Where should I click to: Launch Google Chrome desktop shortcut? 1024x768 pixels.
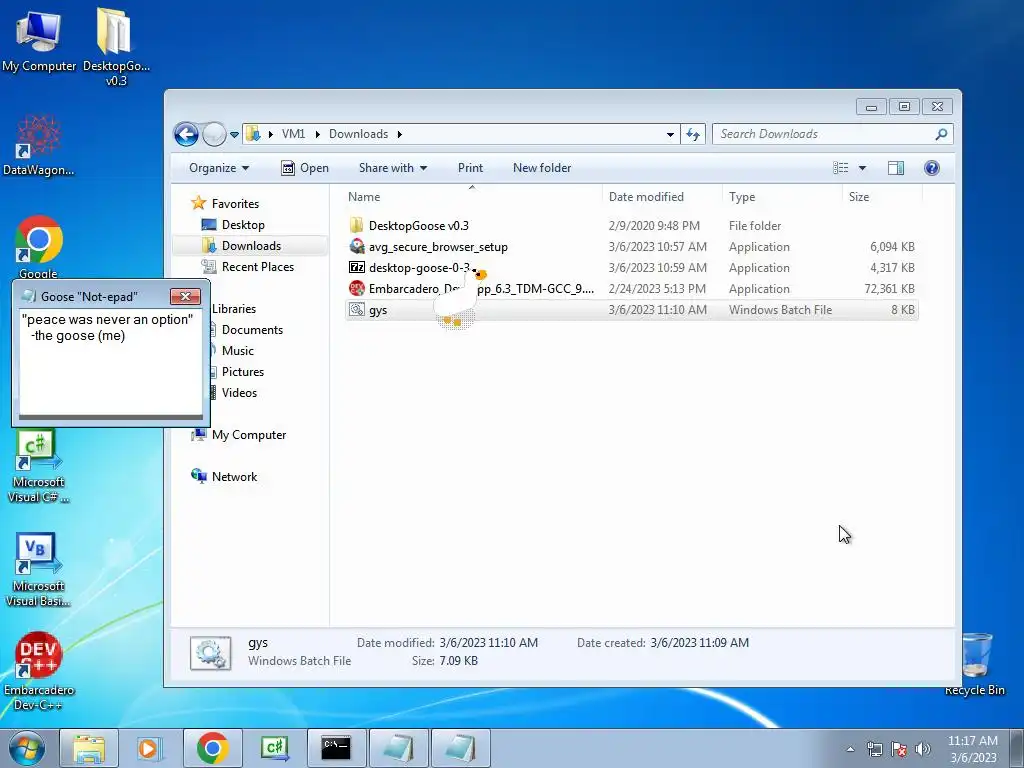(x=39, y=247)
